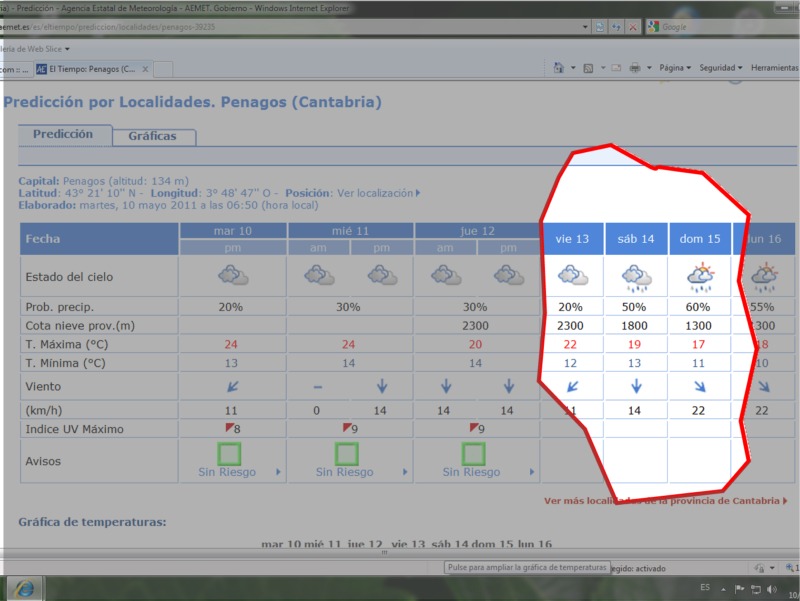The image size is (800, 601).
Task: Open Internet Explorer from the taskbar
Action: pyautogui.click(x=25, y=587)
